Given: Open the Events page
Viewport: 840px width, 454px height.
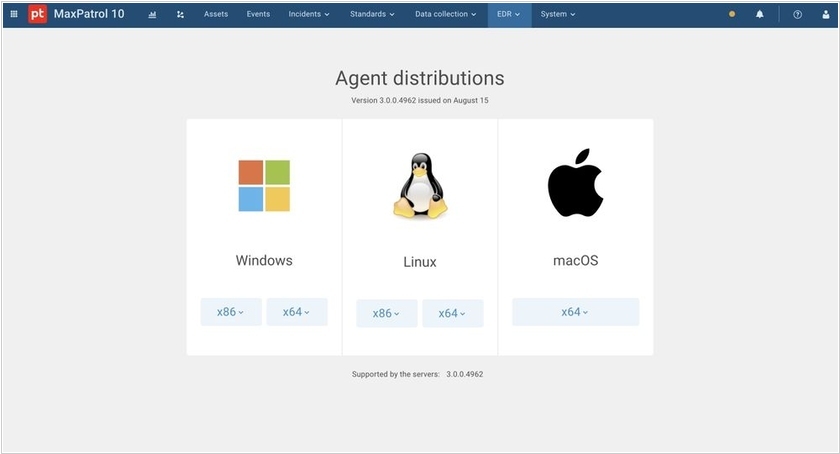Looking at the screenshot, I should click(258, 14).
